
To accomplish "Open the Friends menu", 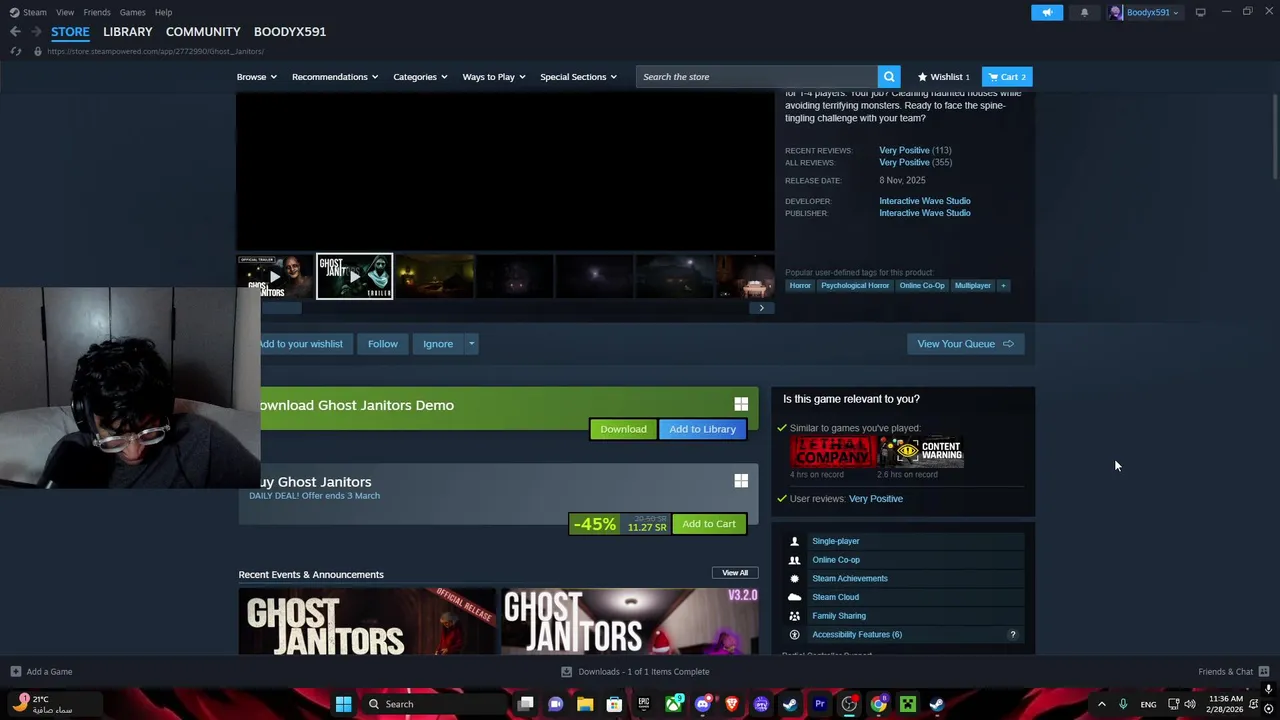I will [x=97, y=12].
